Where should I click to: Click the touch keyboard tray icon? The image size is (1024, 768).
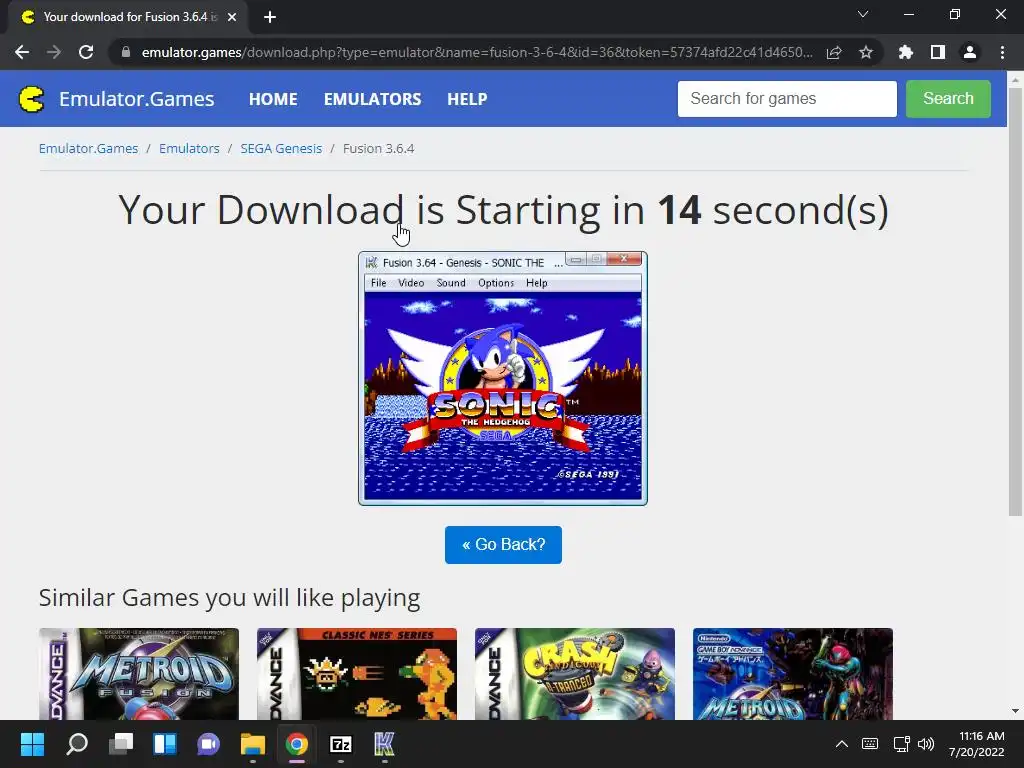870,744
